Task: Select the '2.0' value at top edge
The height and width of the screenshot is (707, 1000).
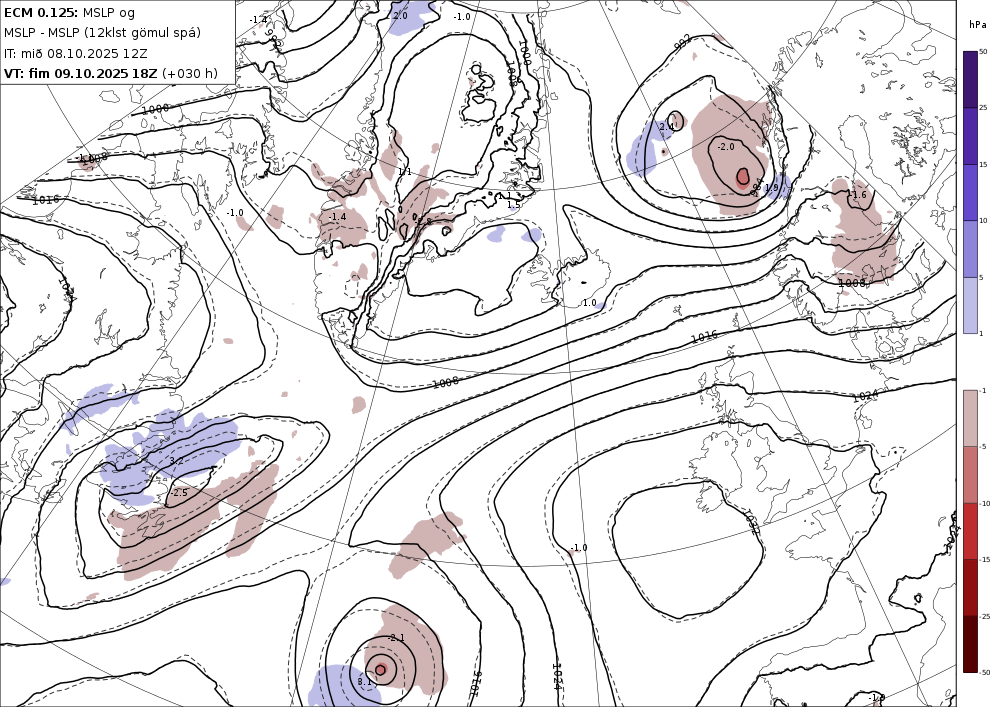Action: pos(400,15)
